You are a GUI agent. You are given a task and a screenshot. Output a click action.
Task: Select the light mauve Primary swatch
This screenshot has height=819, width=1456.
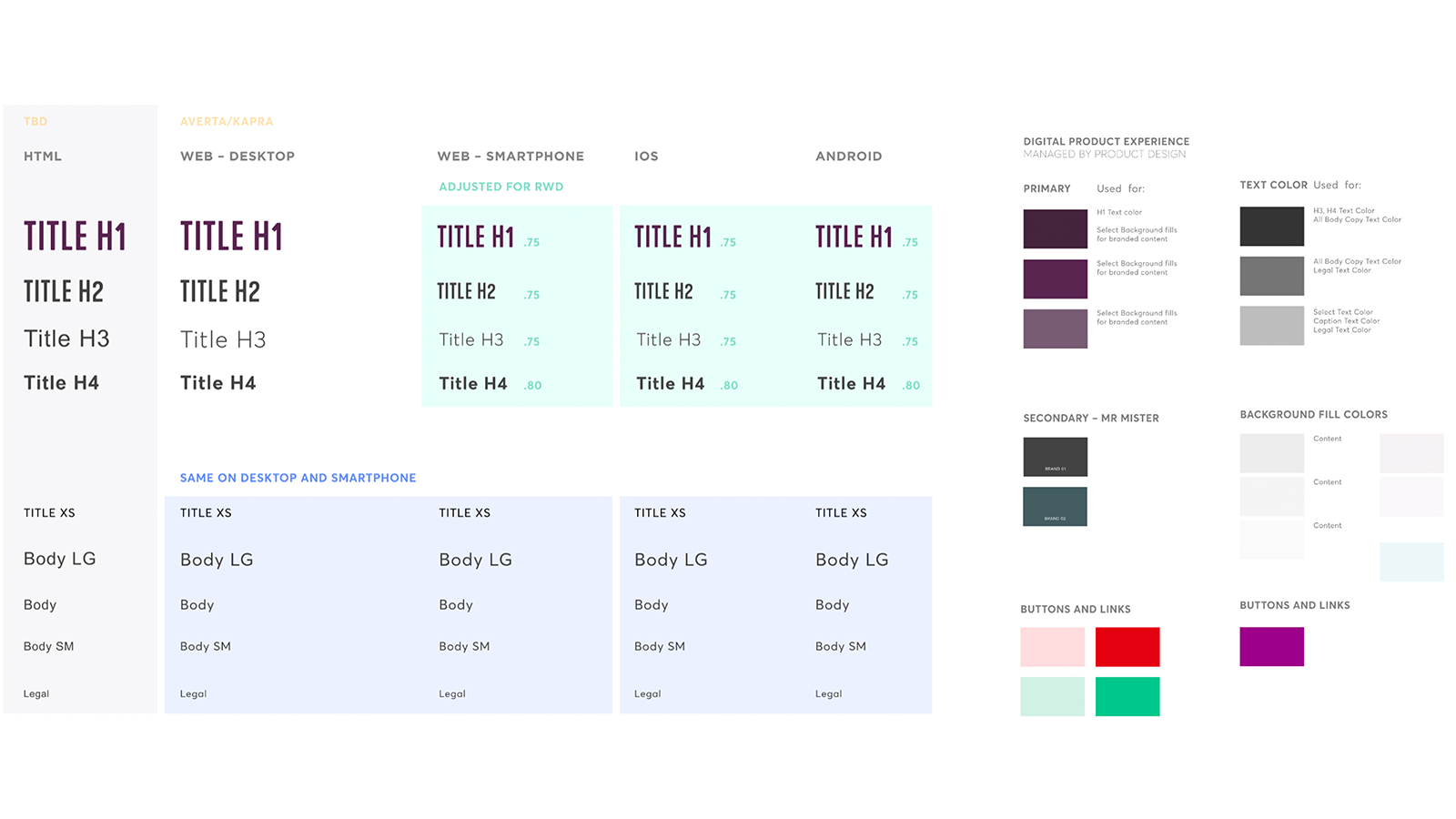pos(1055,329)
